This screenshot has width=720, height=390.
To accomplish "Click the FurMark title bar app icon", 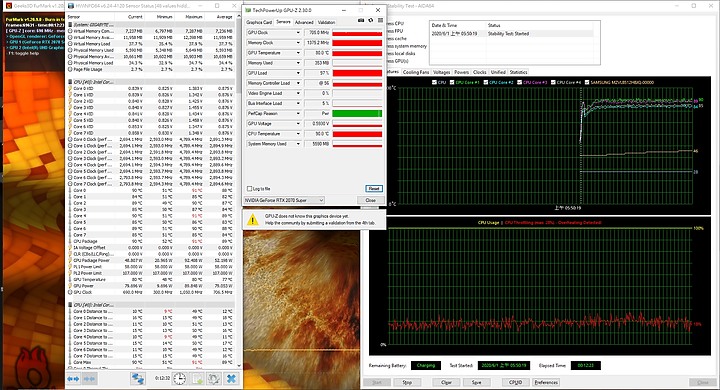I will [x=9, y=6].
